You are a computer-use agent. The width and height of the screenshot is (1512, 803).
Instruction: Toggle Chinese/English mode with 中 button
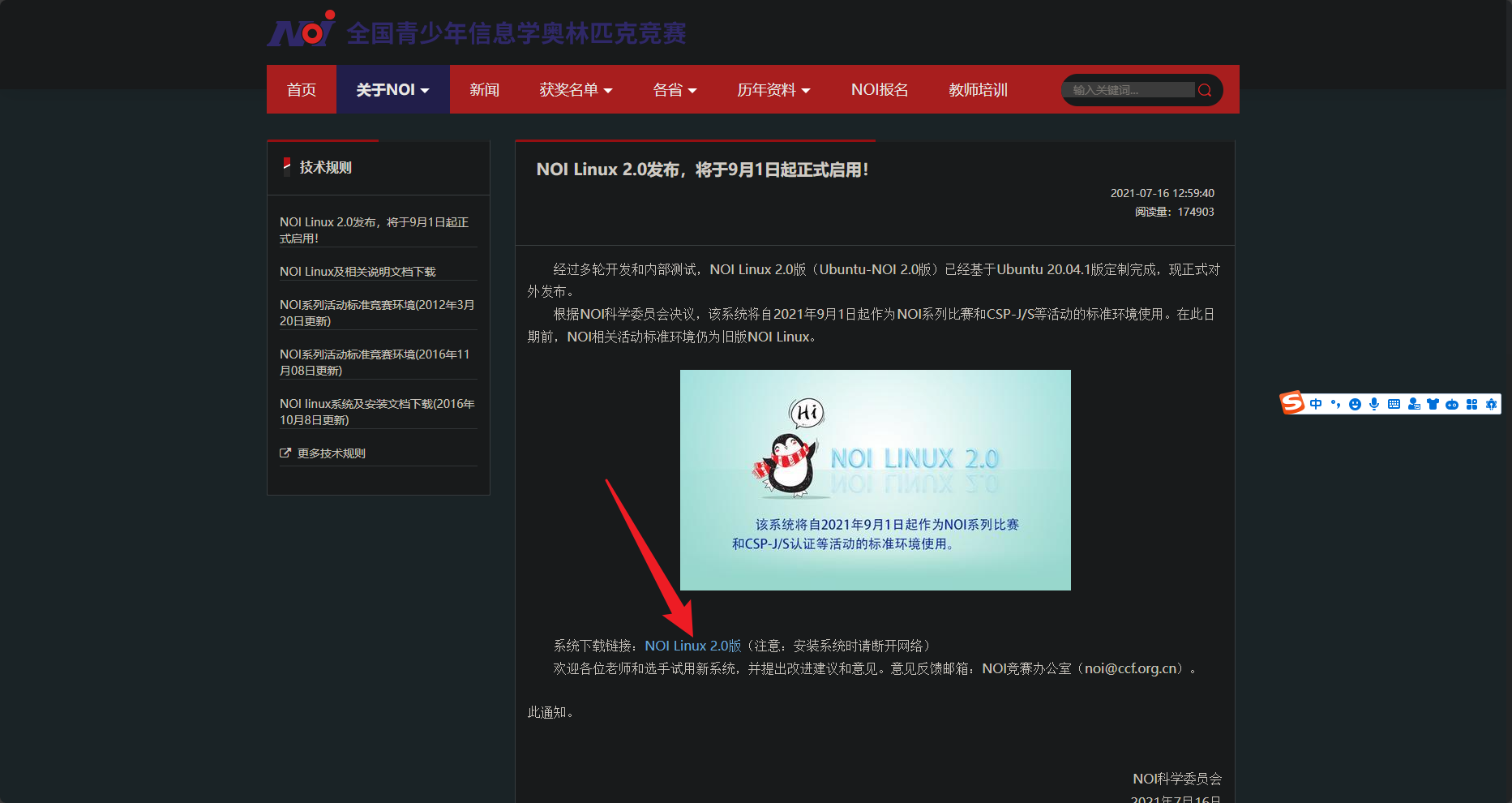coord(1316,404)
